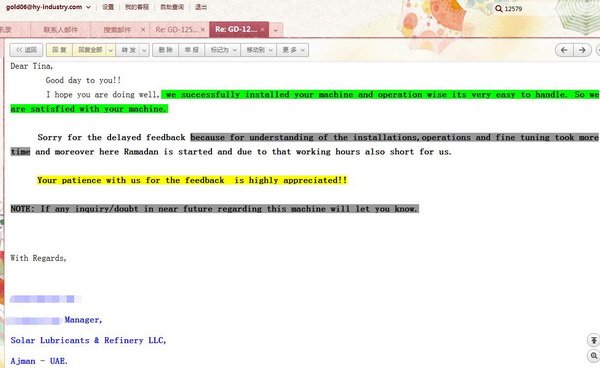
Task: Click the 返回 back button
Action: pyautogui.click(x=26, y=50)
